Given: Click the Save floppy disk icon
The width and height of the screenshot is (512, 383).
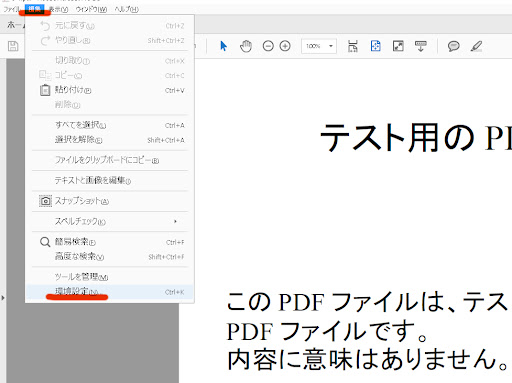Looking at the screenshot, I should [13, 46].
